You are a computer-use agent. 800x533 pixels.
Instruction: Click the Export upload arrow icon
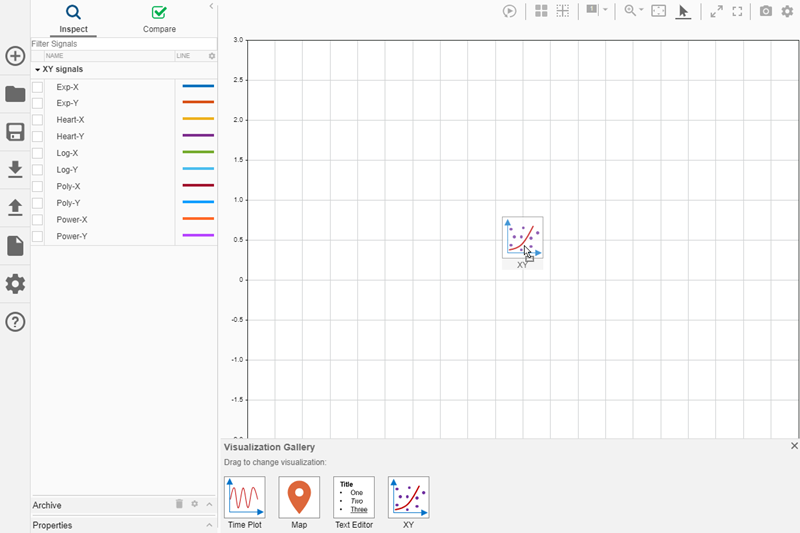15,208
